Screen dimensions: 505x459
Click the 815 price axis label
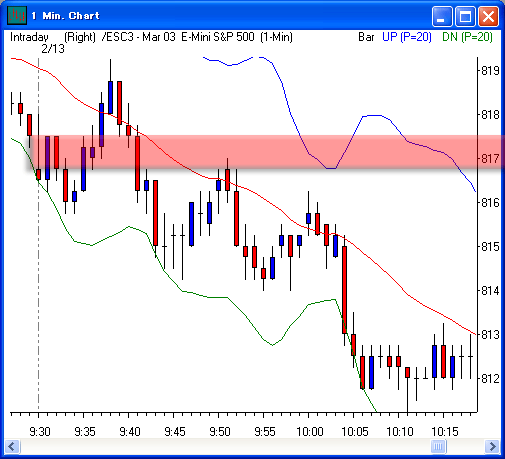point(491,246)
